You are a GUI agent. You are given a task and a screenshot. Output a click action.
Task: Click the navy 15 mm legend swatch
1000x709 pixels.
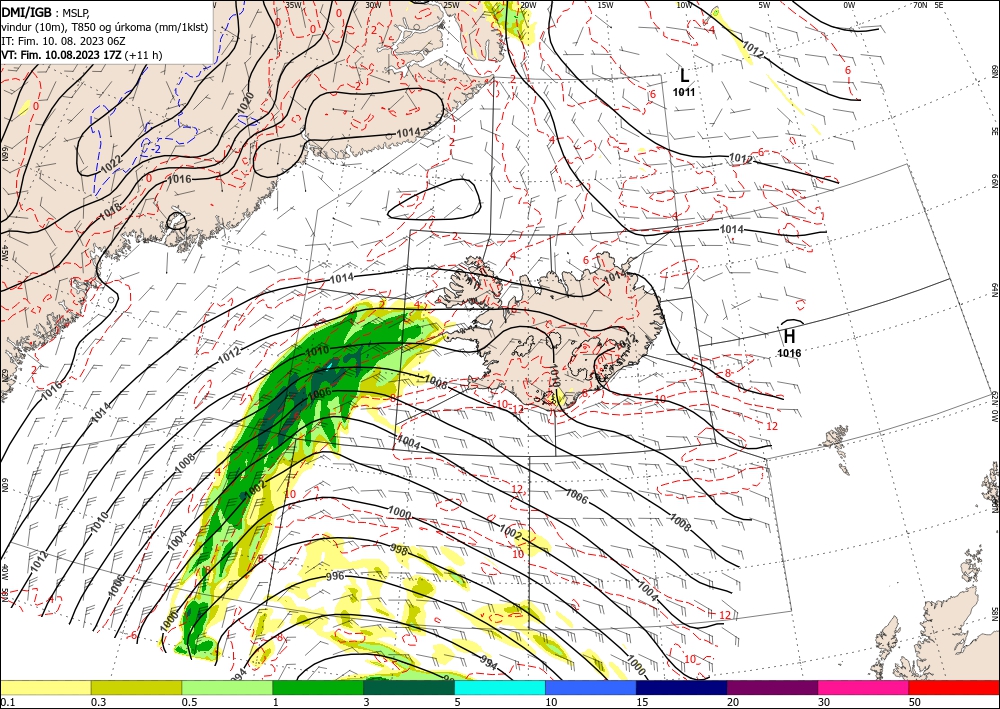click(x=682, y=687)
